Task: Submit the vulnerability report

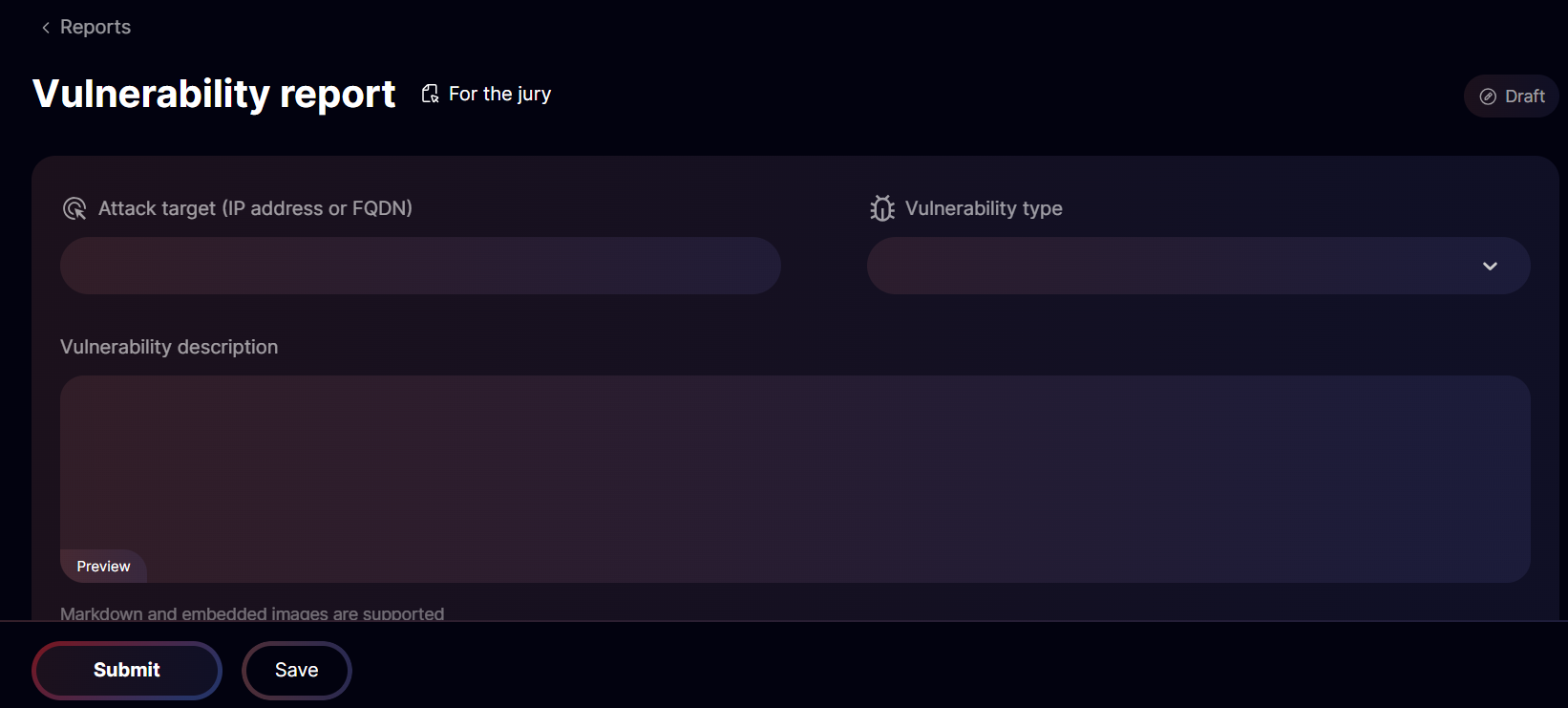Action: tap(127, 670)
